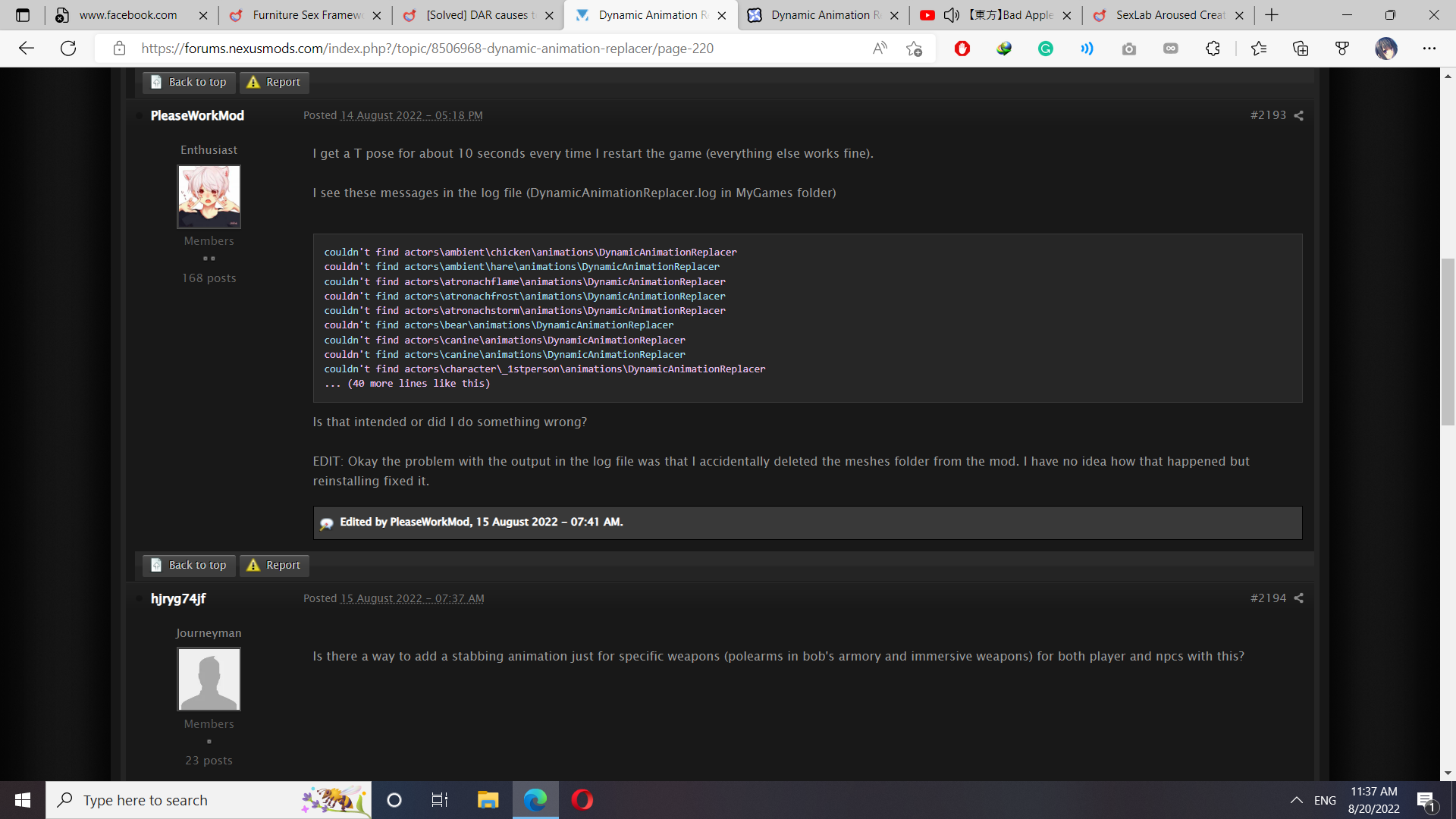The image size is (1456, 819).
Task: Refresh the current page
Action: 68,49
